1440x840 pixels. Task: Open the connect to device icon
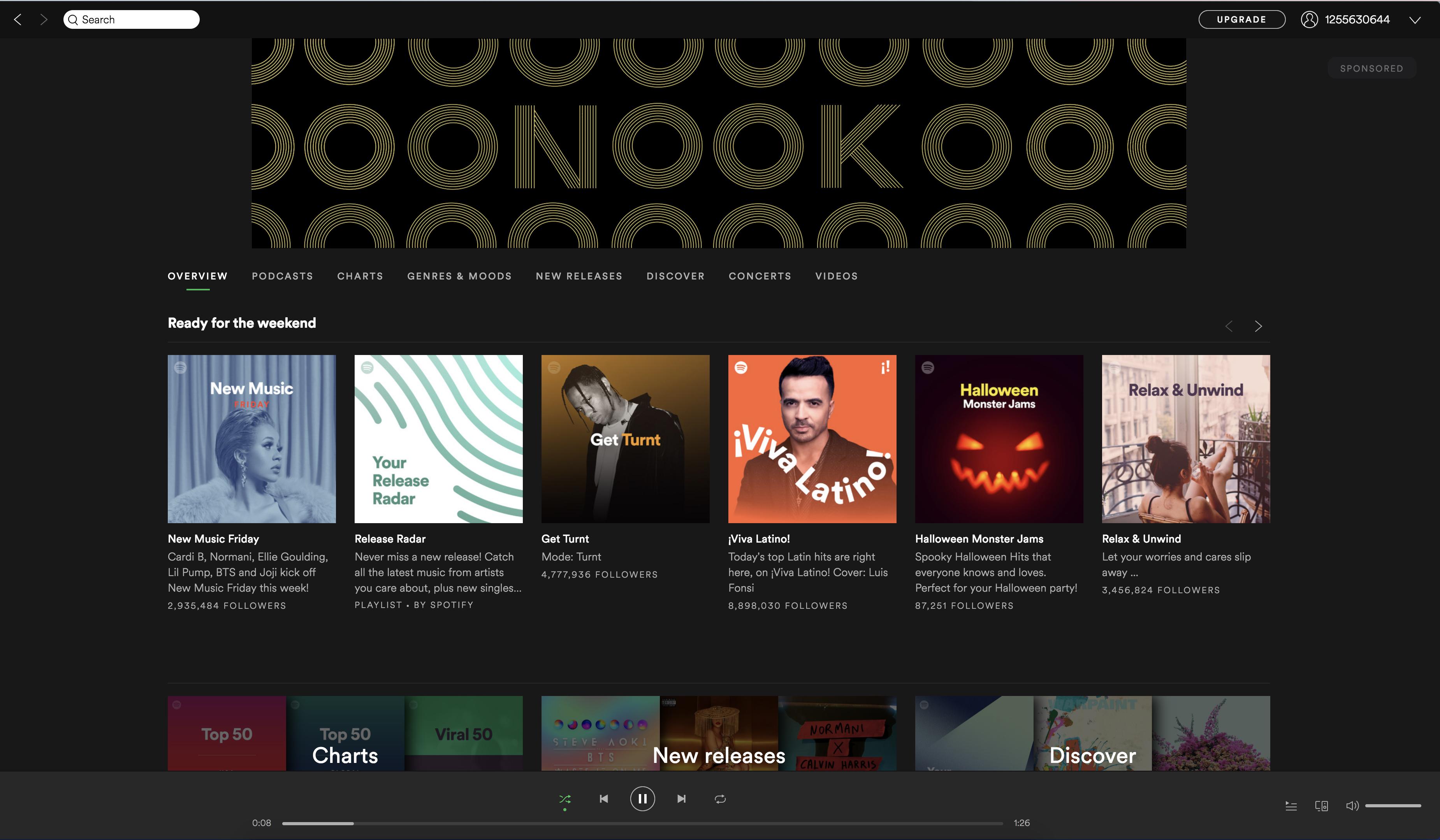(x=1321, y=806)
